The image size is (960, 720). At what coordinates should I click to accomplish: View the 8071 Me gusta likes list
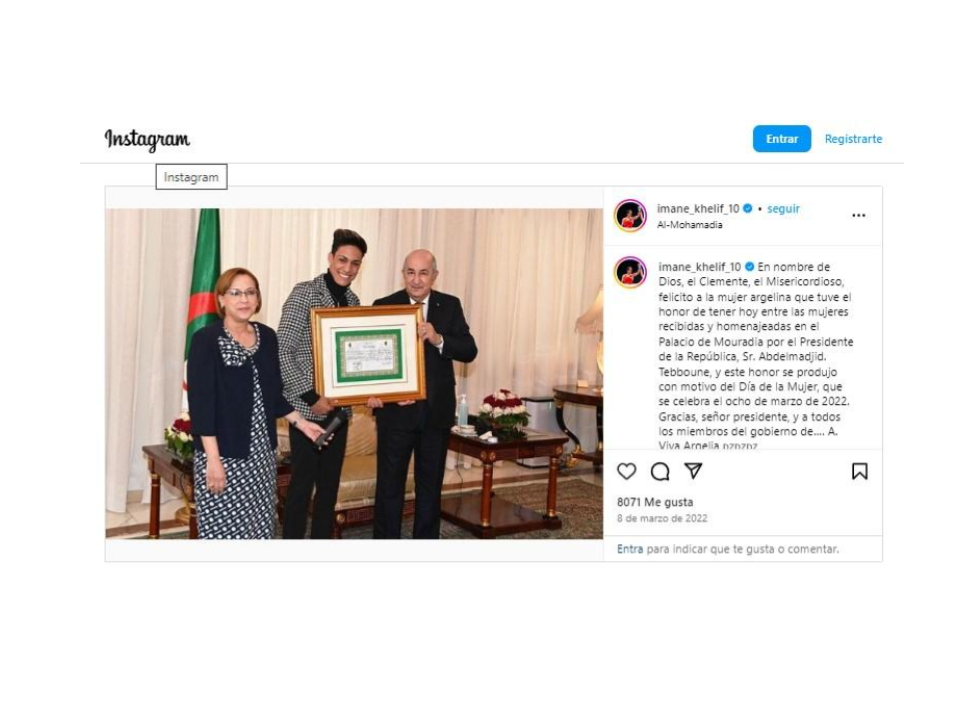click(654, 502)
